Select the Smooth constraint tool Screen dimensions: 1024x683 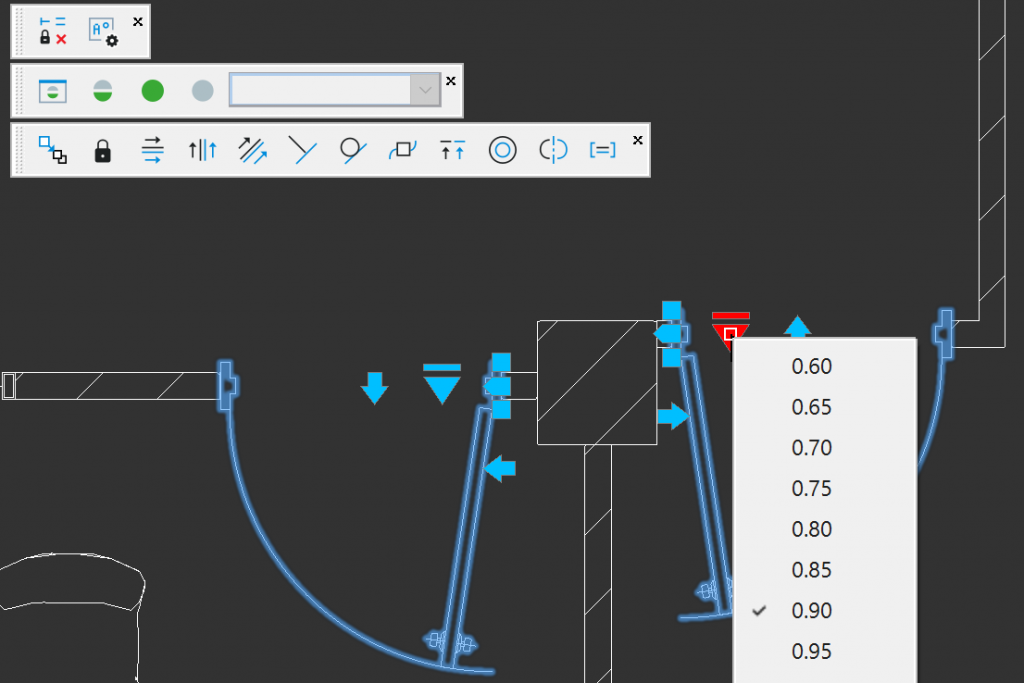pyautogui.click(x=403, y=150)
